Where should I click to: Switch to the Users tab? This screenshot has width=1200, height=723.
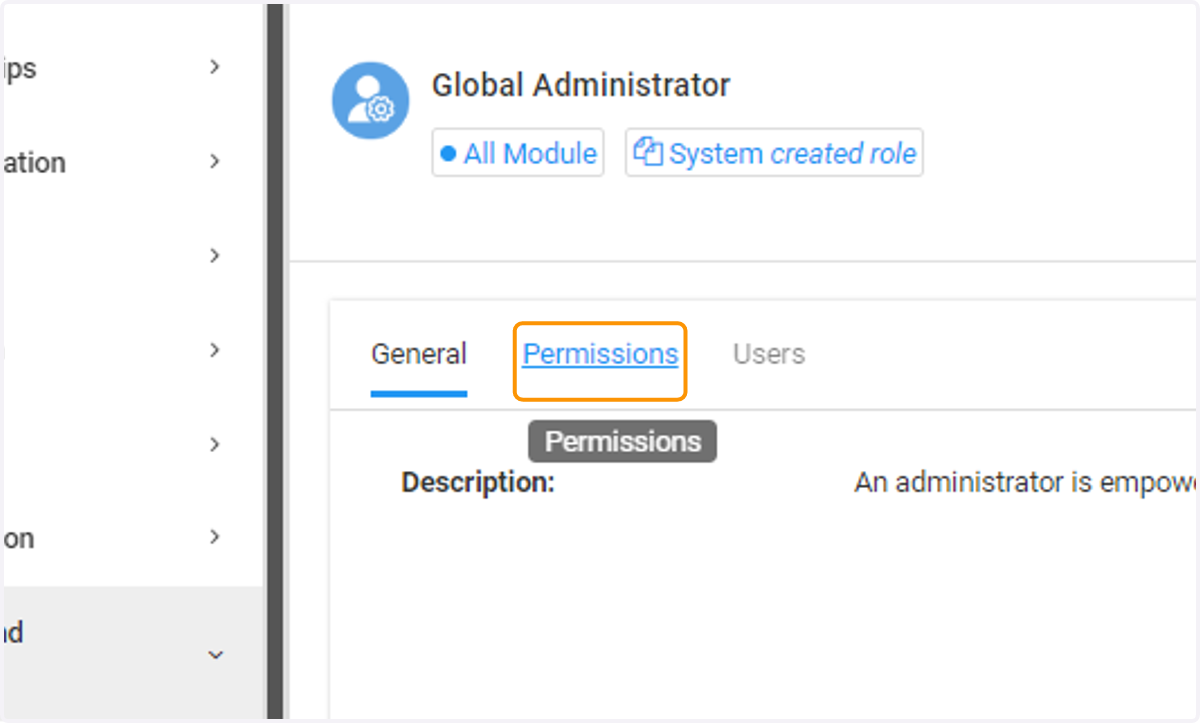(x=768, y=354)
